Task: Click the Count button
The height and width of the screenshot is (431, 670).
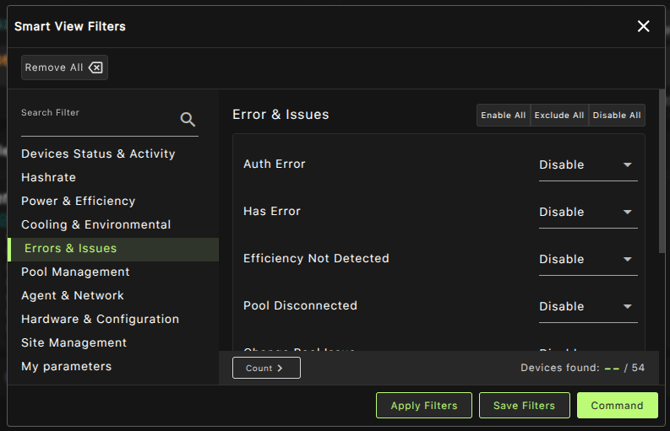Action: coord(266,368)
